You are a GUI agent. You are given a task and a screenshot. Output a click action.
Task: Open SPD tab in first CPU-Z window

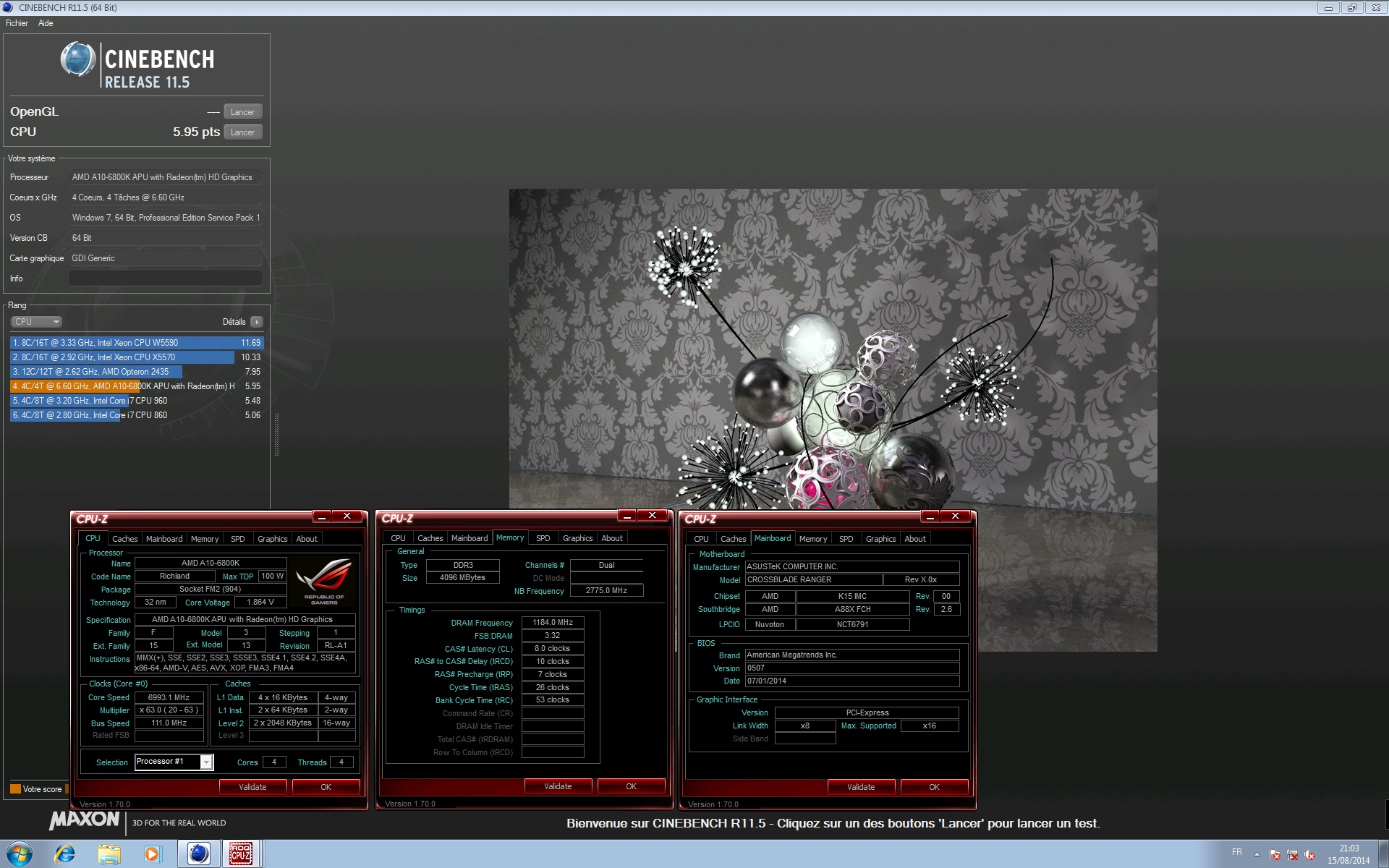point(238,539)
